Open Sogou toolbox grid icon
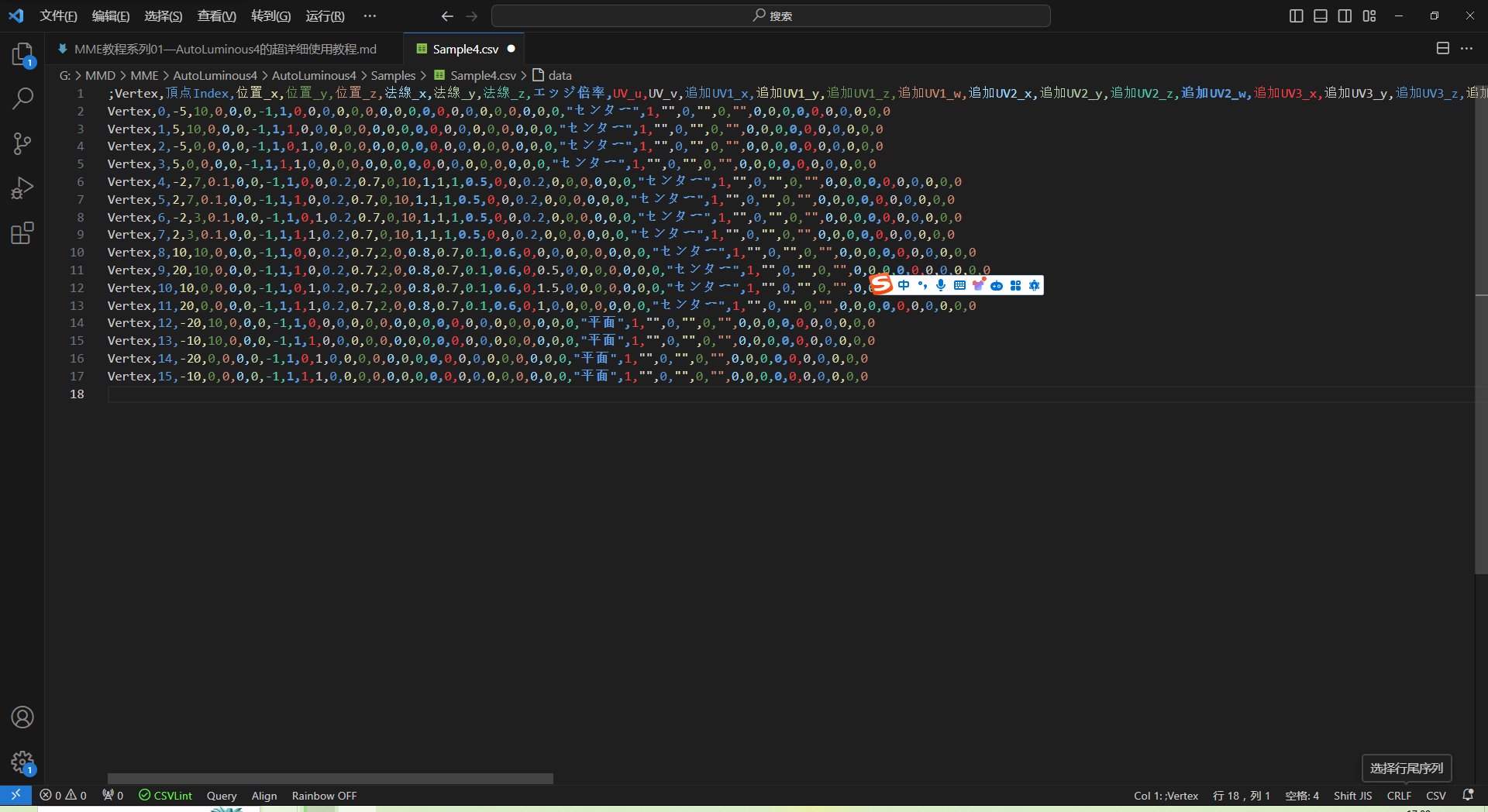 (x=1015, y=285)
